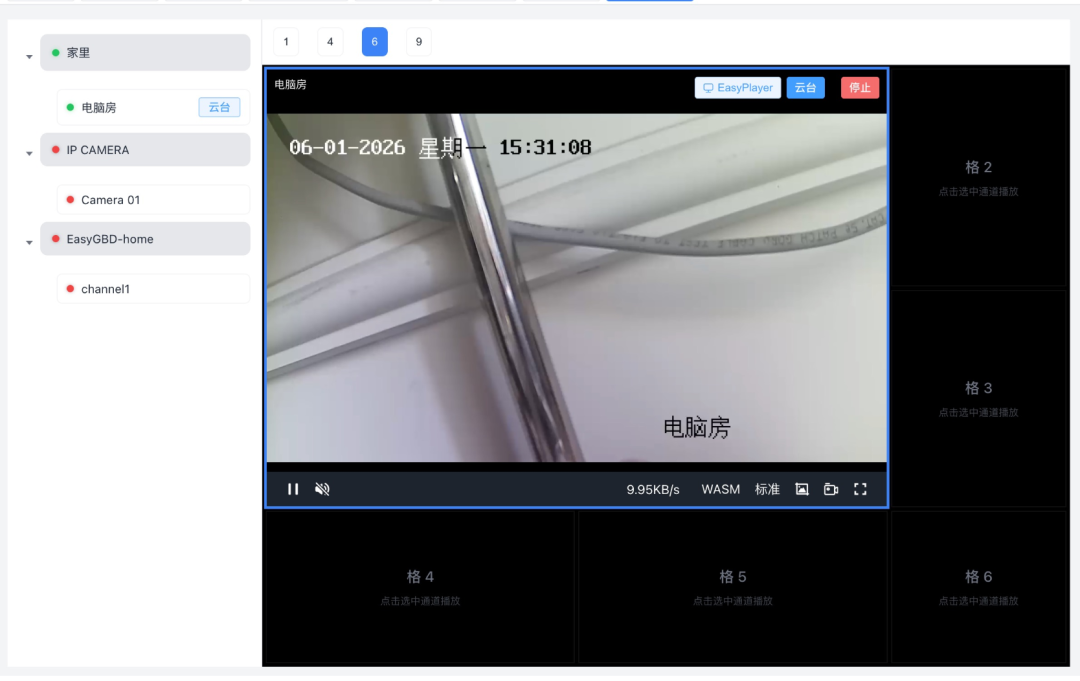Select the EasyGBD-home device node
This screenshot has width=1080, height=681.
pos(145,239)
